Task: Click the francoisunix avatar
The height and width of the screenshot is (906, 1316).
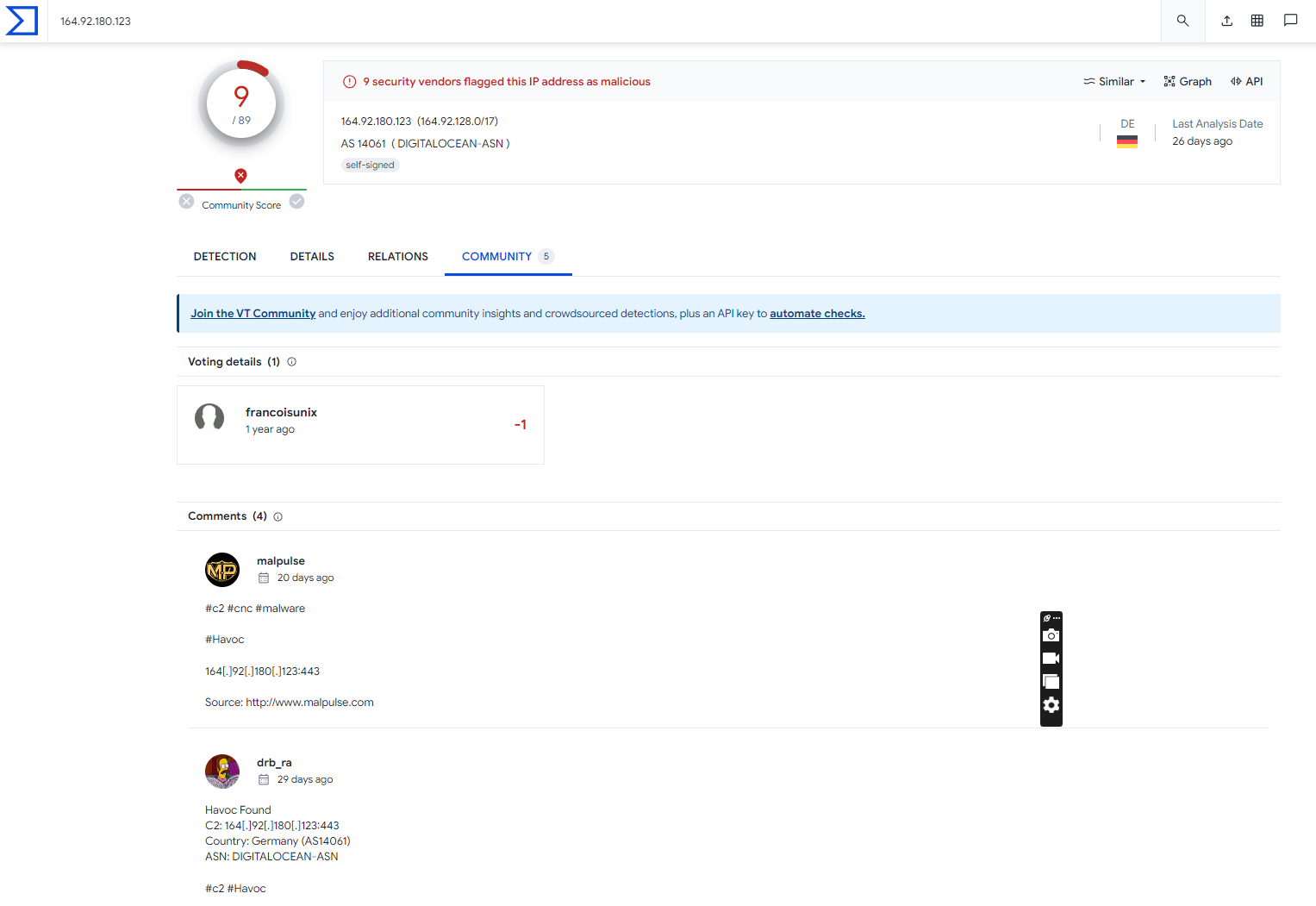Action: click(x=209, y=417)
